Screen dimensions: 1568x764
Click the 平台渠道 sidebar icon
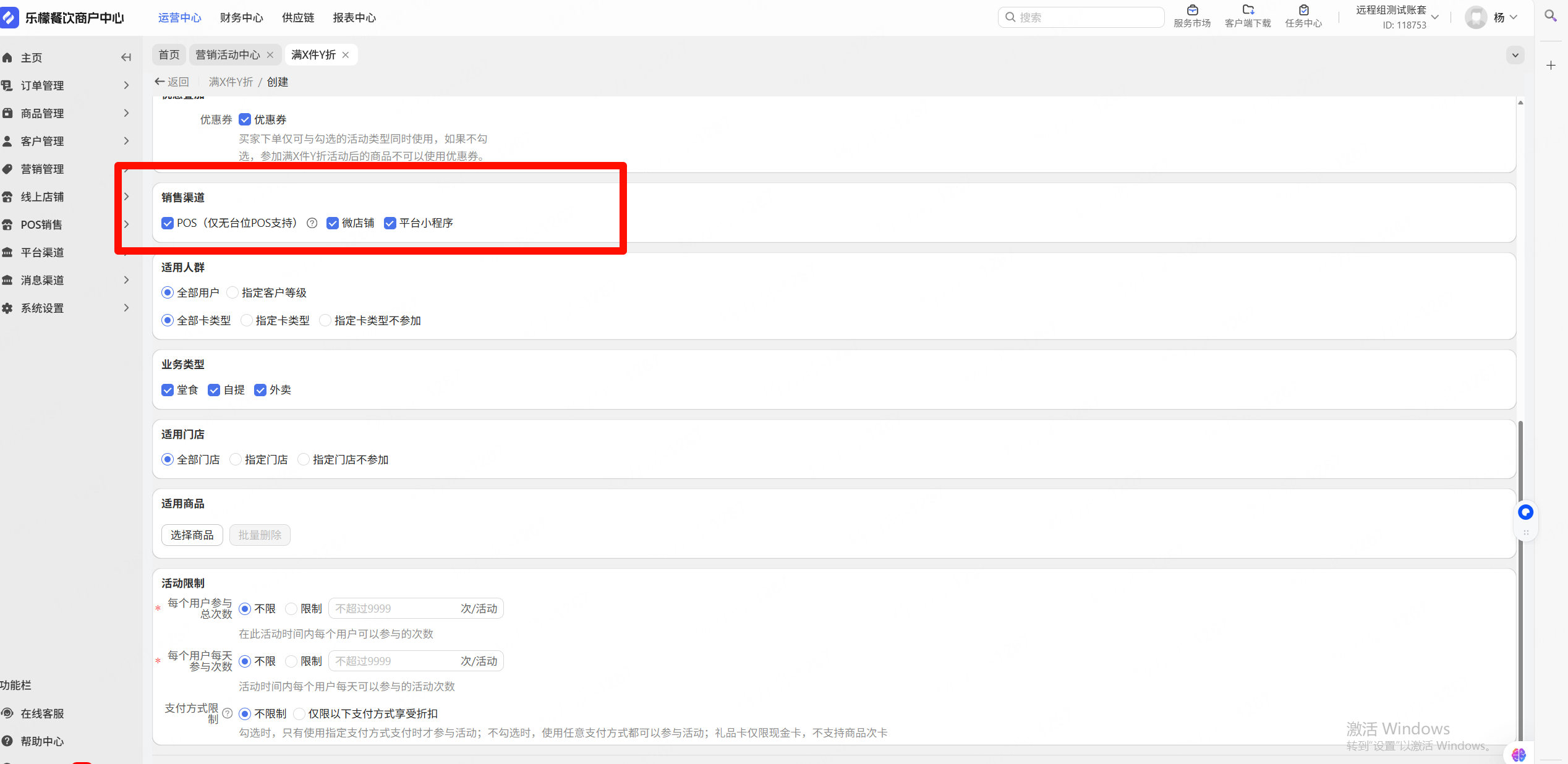coord(7,252)
